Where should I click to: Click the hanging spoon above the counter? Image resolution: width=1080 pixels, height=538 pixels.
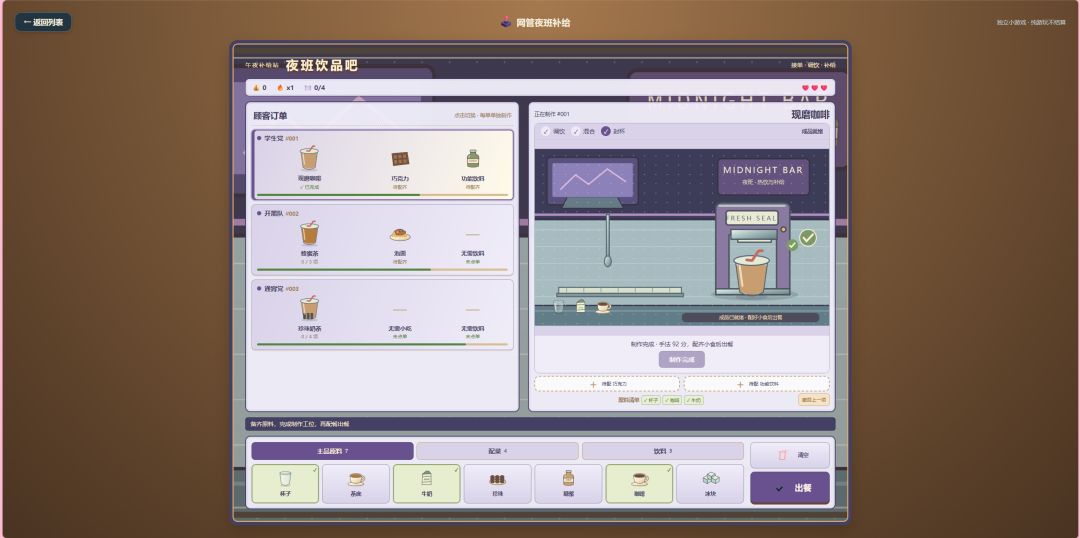pyautogui.click(x=608, y=240)
